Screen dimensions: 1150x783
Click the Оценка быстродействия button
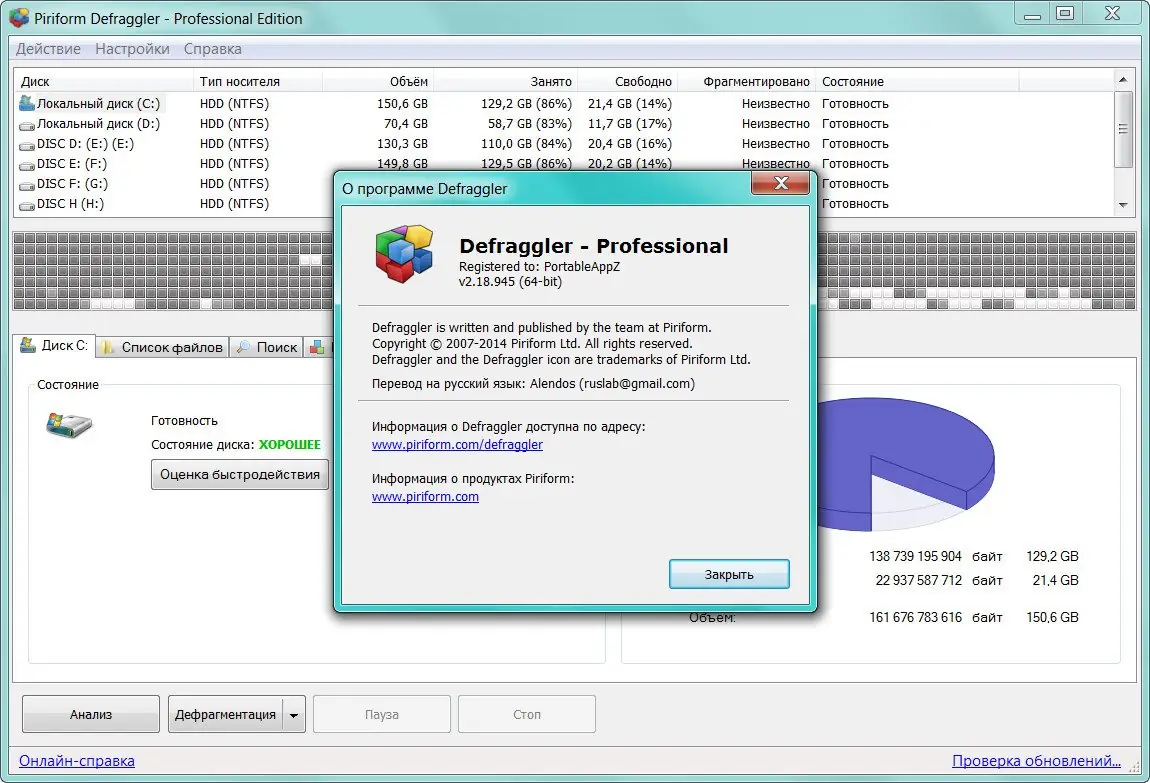[240, 474]
